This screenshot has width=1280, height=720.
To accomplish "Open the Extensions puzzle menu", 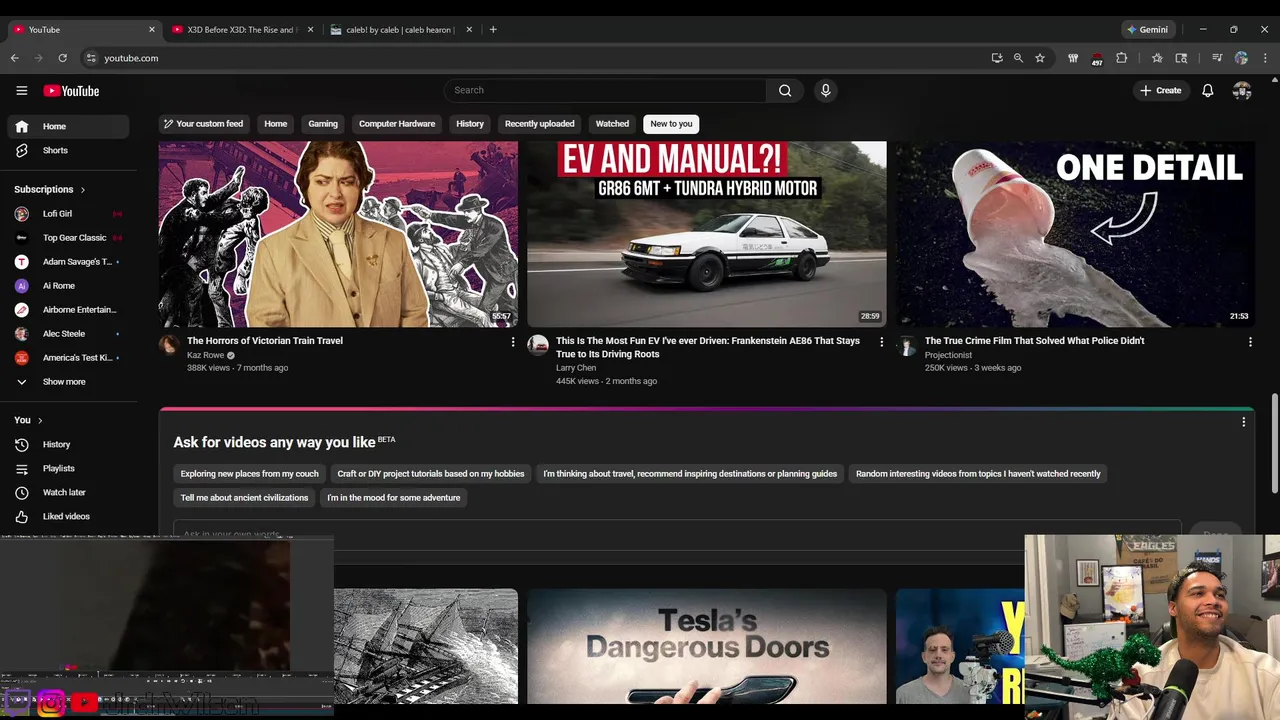I will click(1121, 58).
